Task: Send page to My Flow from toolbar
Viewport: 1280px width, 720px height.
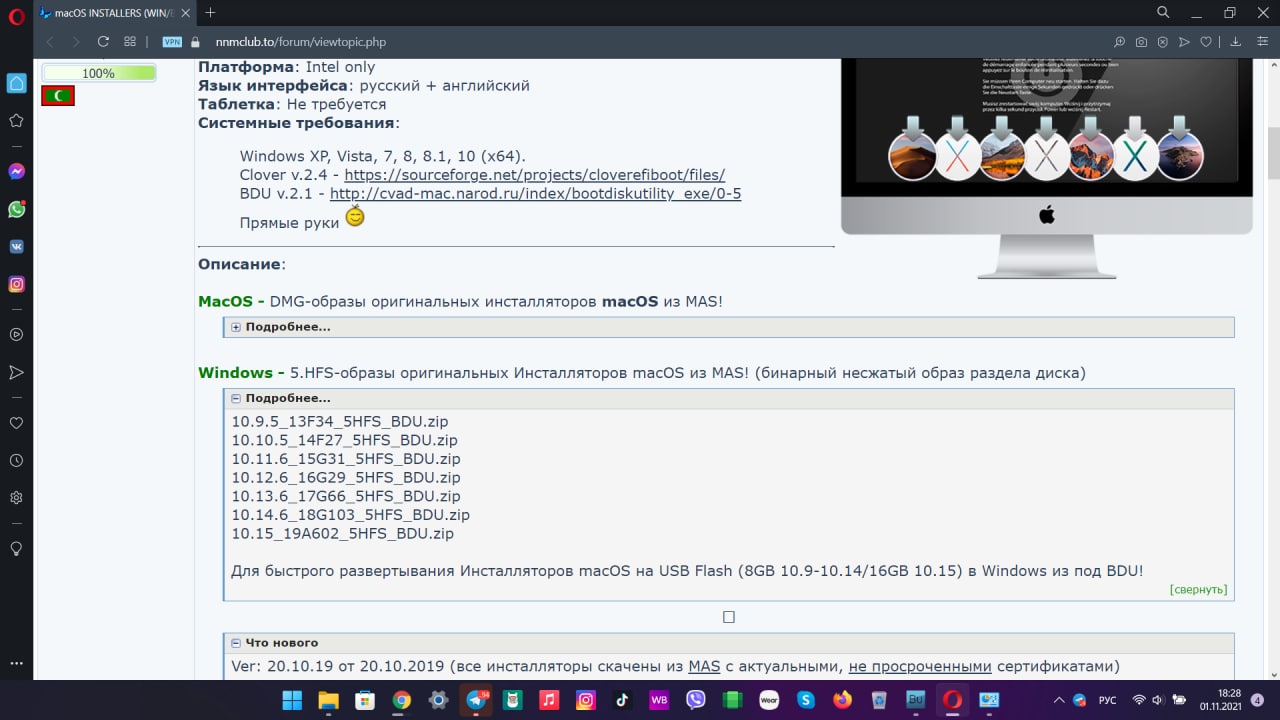Action: tap(1185, 42)
